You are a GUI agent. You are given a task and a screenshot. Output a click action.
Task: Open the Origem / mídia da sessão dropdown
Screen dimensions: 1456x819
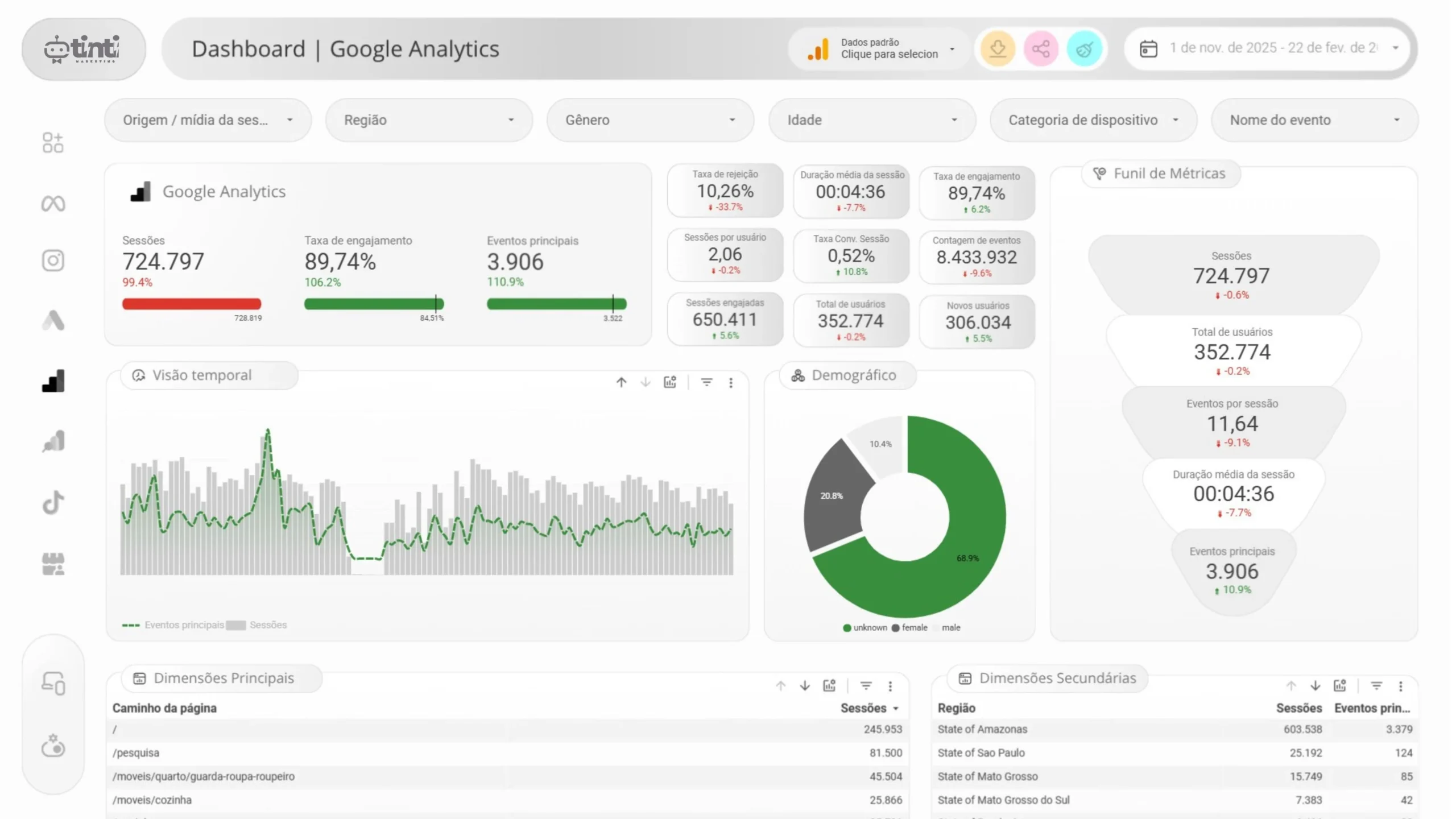[208, 120]
